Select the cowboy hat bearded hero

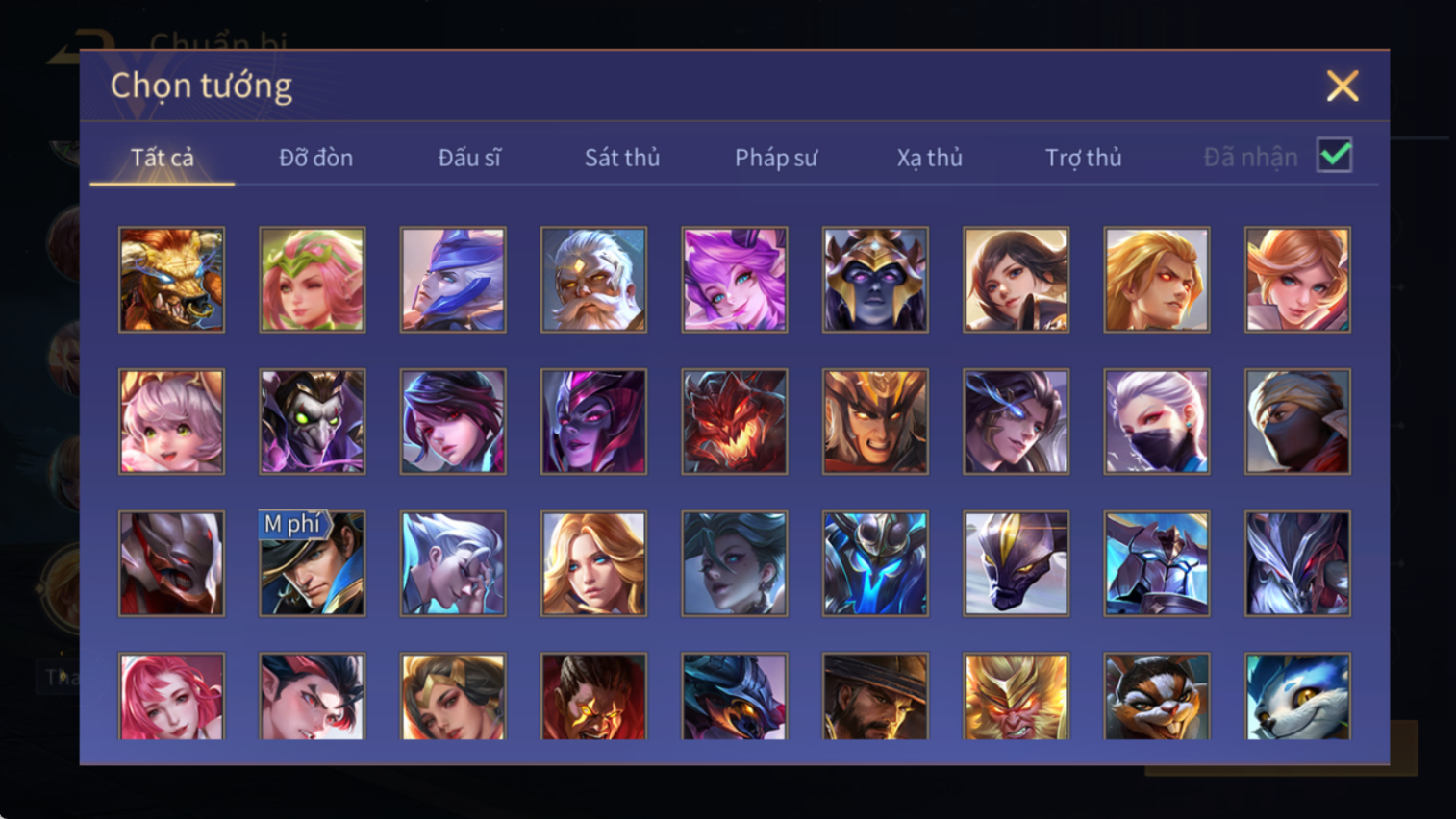click(875, 697)
